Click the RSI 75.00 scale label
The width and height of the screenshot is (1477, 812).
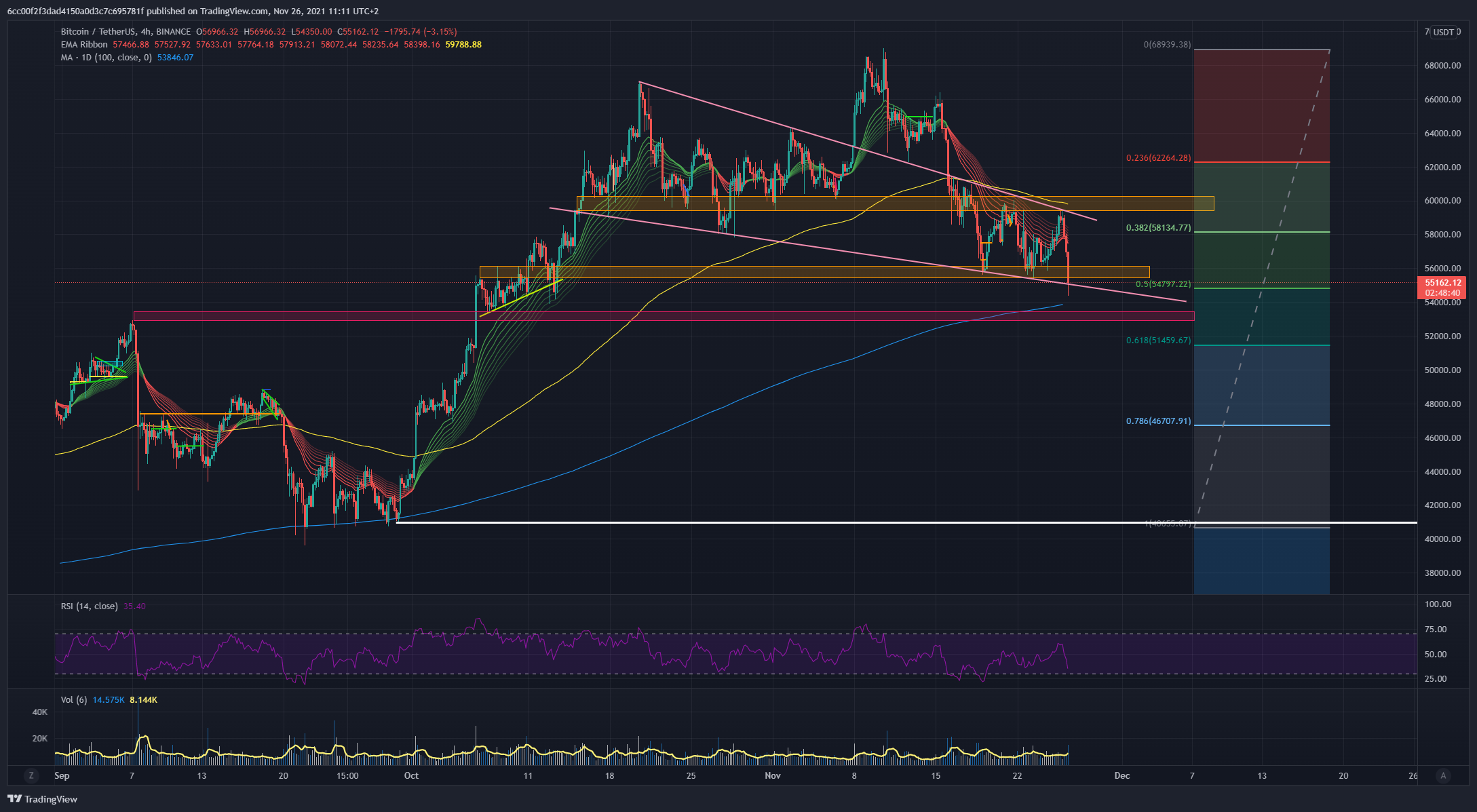[1436, 630]
